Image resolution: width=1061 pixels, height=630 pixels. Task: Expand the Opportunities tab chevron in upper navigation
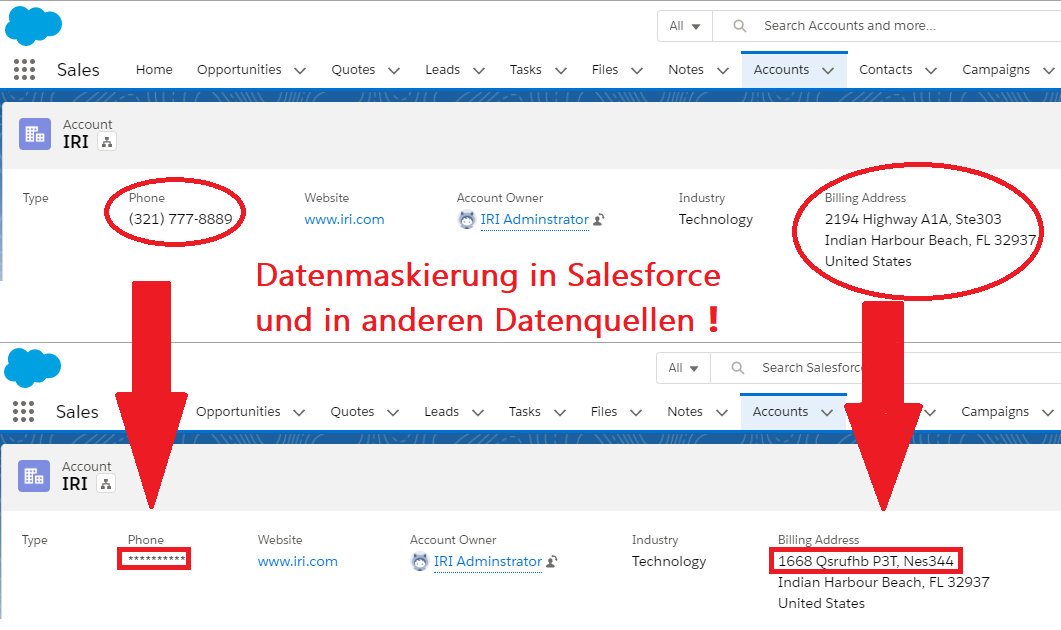(x=300, y=70)
